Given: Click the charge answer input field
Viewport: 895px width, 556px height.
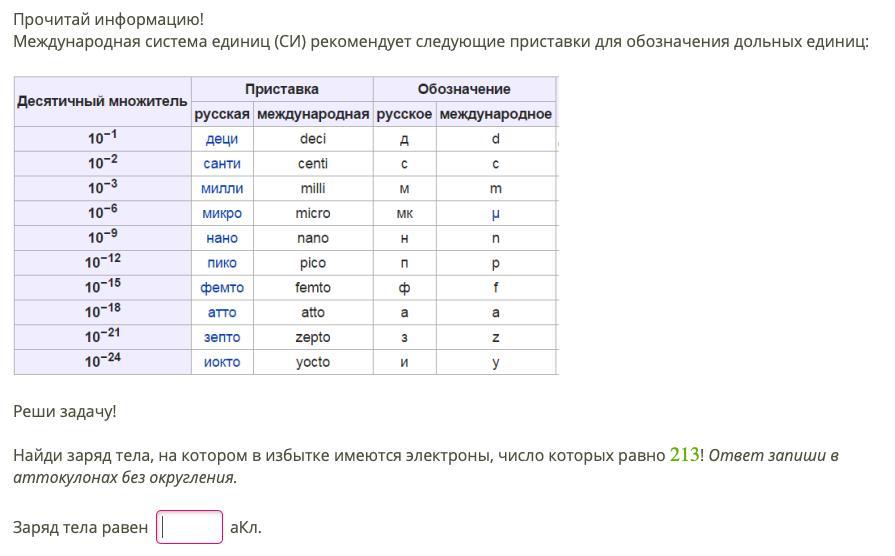Looking at the screenshot, I should tap(190, 527).
